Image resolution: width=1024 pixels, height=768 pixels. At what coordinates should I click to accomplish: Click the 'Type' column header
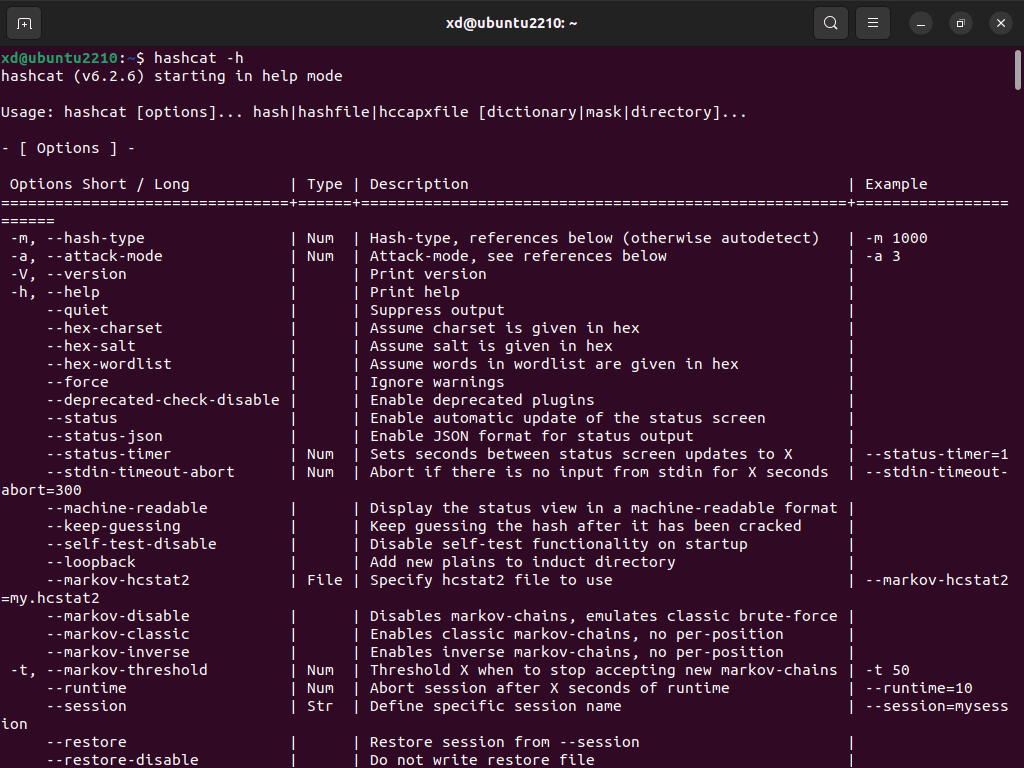click(x=325, y=184)
